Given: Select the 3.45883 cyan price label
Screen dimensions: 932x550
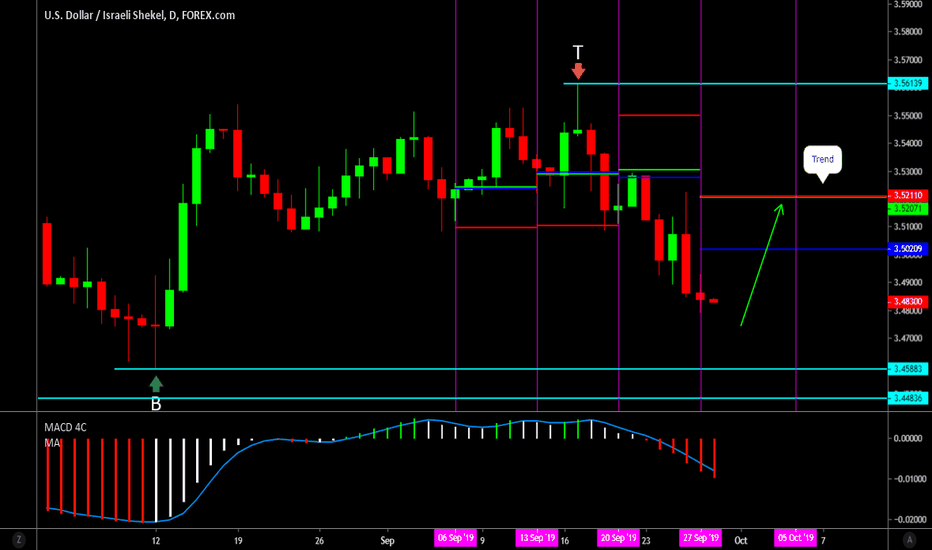Looking at the screenshot, I should (908, 369).
